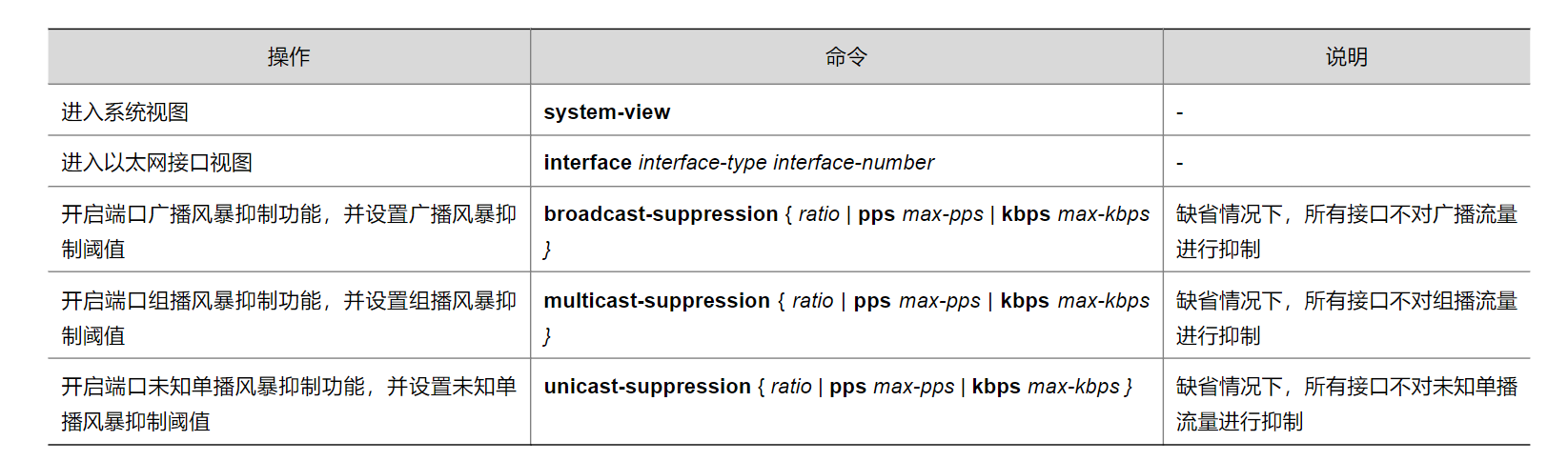Click the dash in the interface row
1568x461 pixels.
click(x=1180, y=164)
